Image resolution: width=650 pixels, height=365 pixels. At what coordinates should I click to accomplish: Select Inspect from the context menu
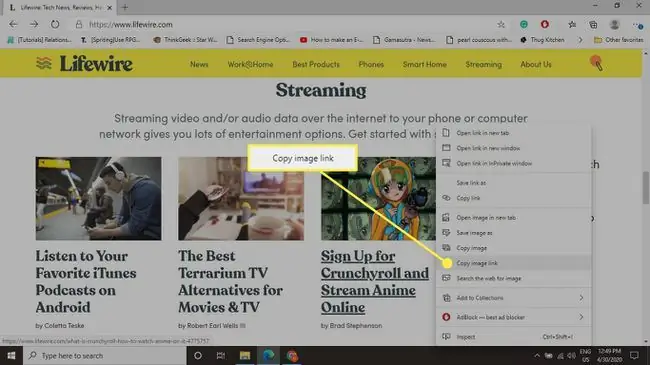point(514,337)
